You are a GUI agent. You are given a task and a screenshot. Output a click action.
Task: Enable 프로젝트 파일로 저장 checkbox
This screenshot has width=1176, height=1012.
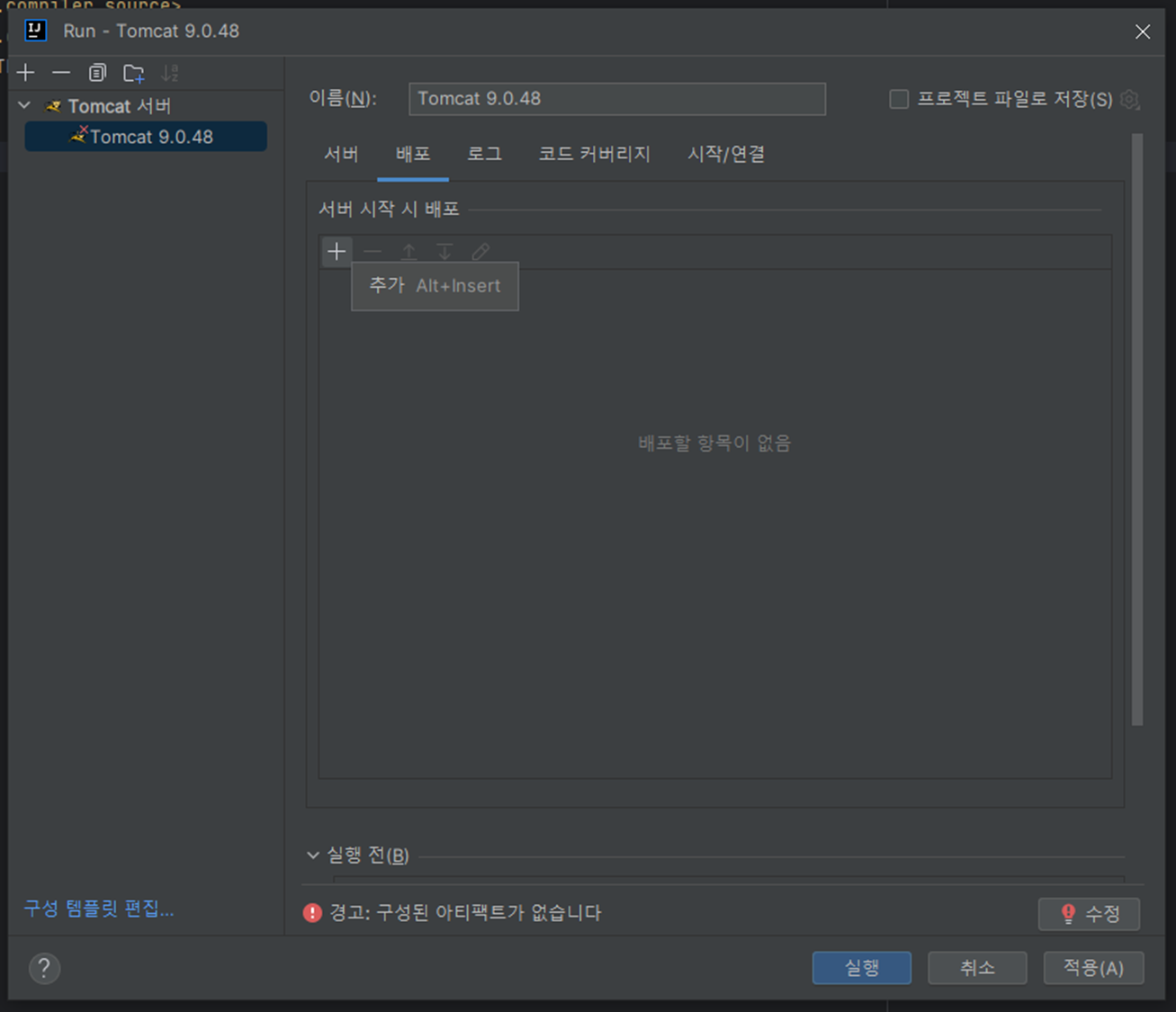click(x=899, y=99)
